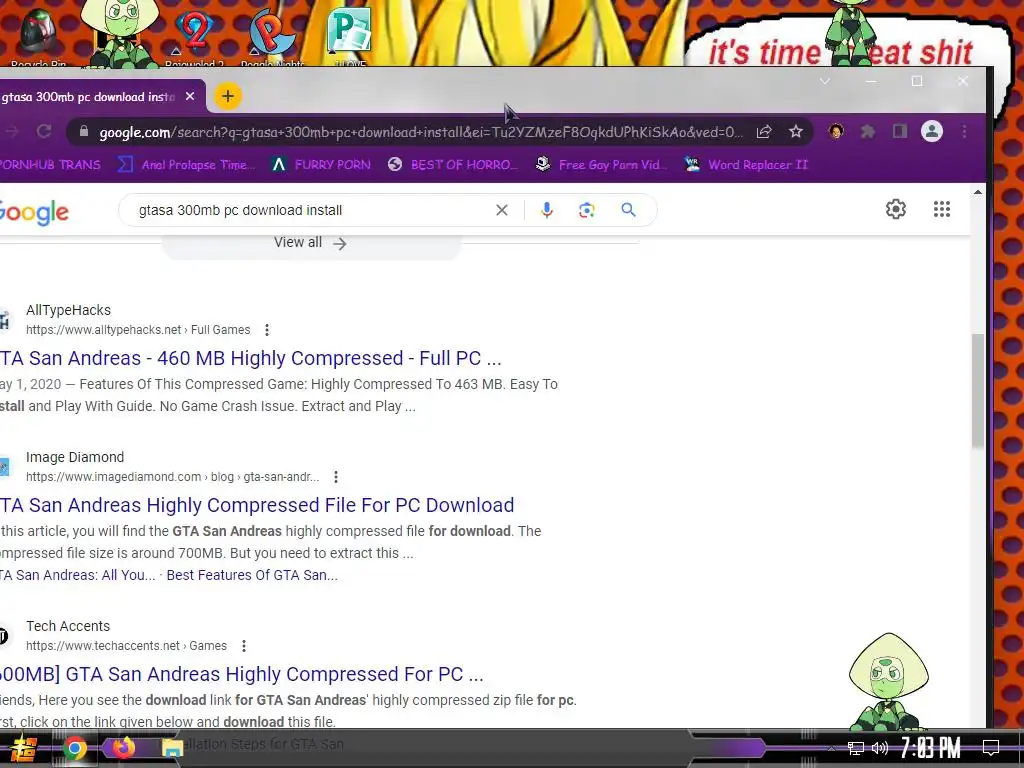Open the notification center icon
1024x768 pixels.
[x=991, y=748]
